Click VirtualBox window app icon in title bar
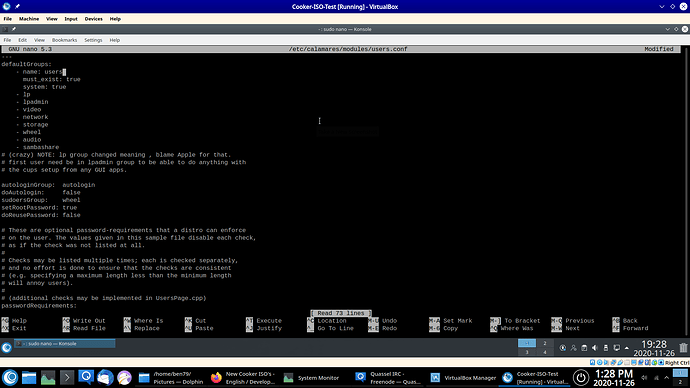Viewport: 690px width, 388px height. point(6,7)
